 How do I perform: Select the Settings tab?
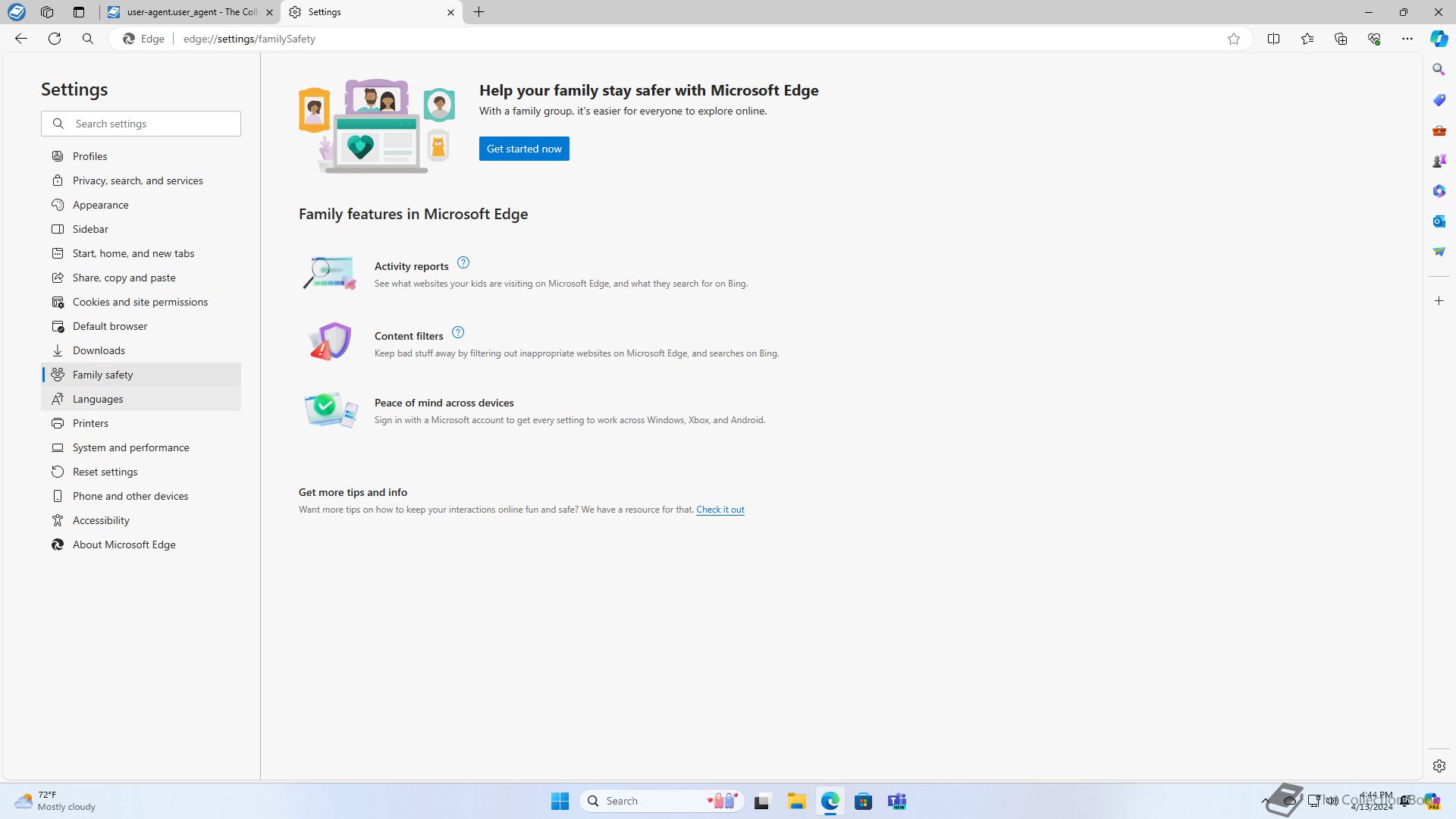[372, 12]
